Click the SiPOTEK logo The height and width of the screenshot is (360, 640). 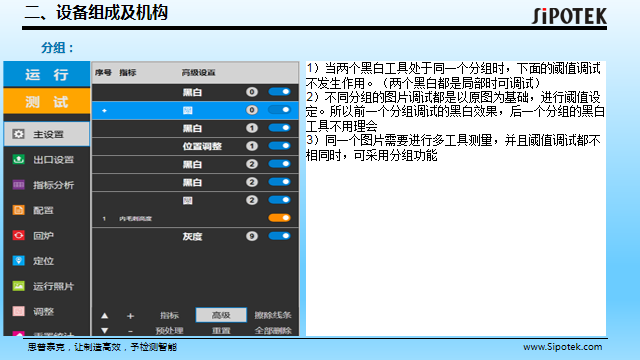pyautogui.click(x=569, y=16)
